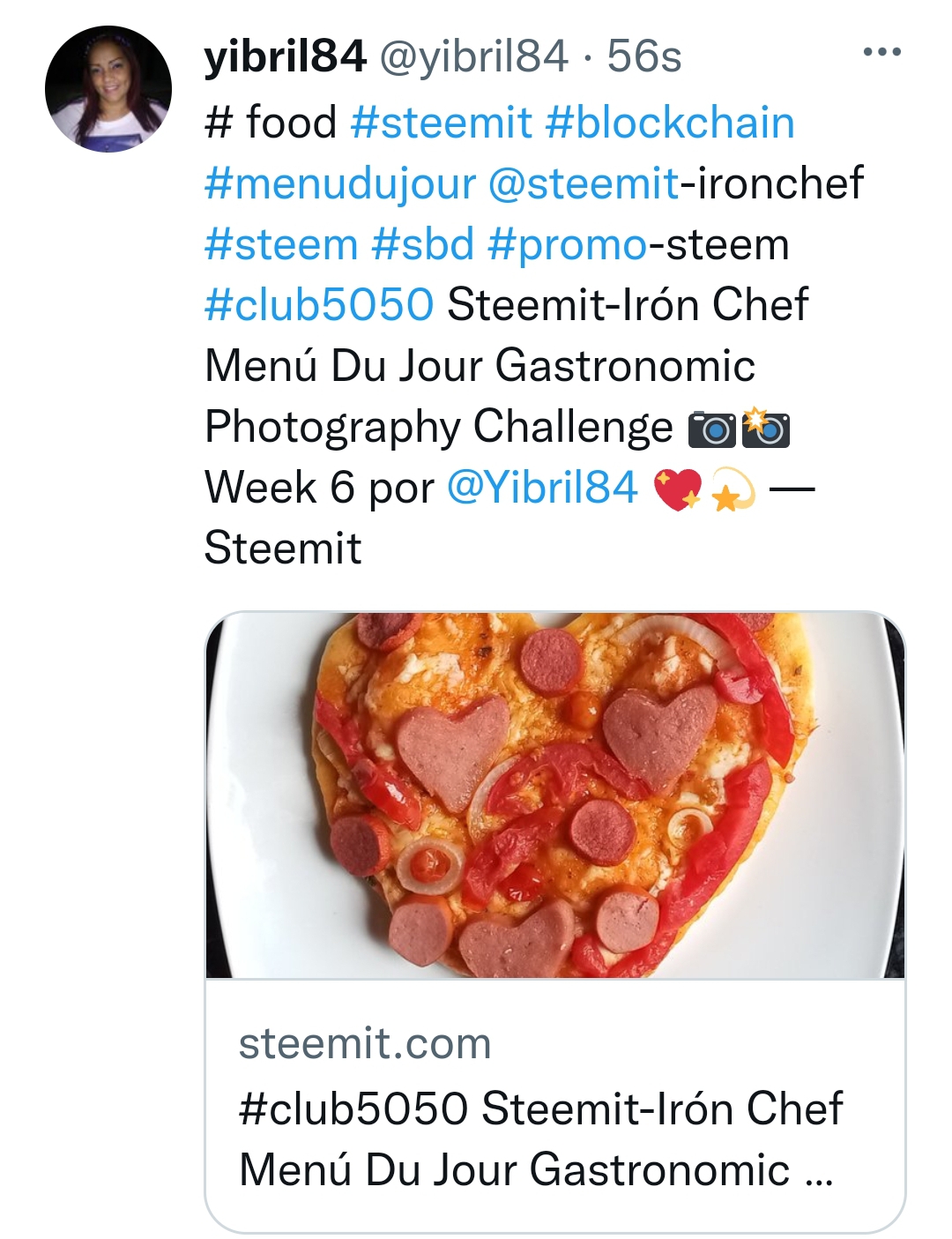952x1239 pixels.
Task: Select the #promo hashtag
Action: [568, 245]
